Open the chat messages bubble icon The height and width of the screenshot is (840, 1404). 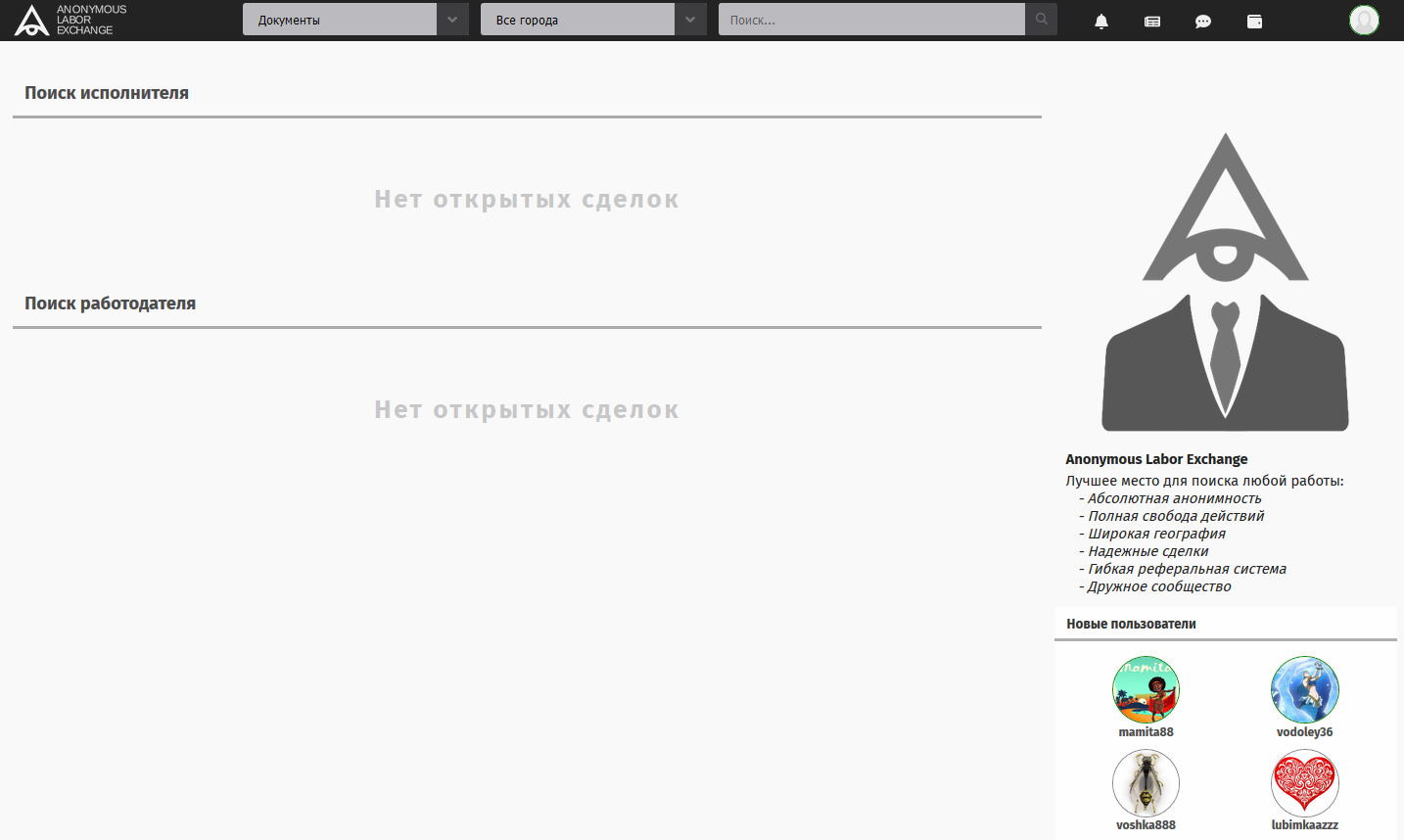[1203, 21]
